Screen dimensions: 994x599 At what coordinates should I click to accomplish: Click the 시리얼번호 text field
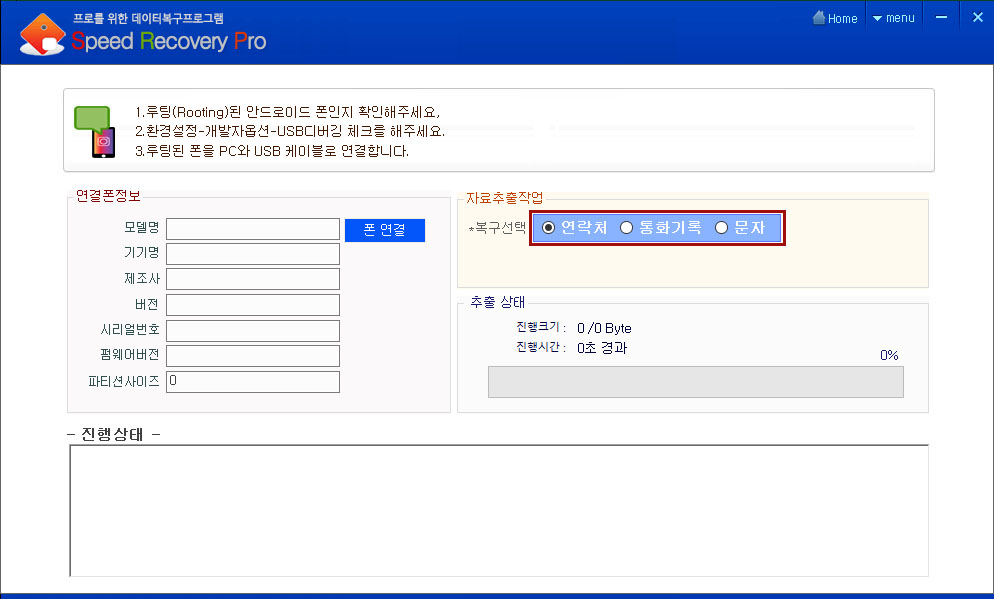[x=253, y=330]
